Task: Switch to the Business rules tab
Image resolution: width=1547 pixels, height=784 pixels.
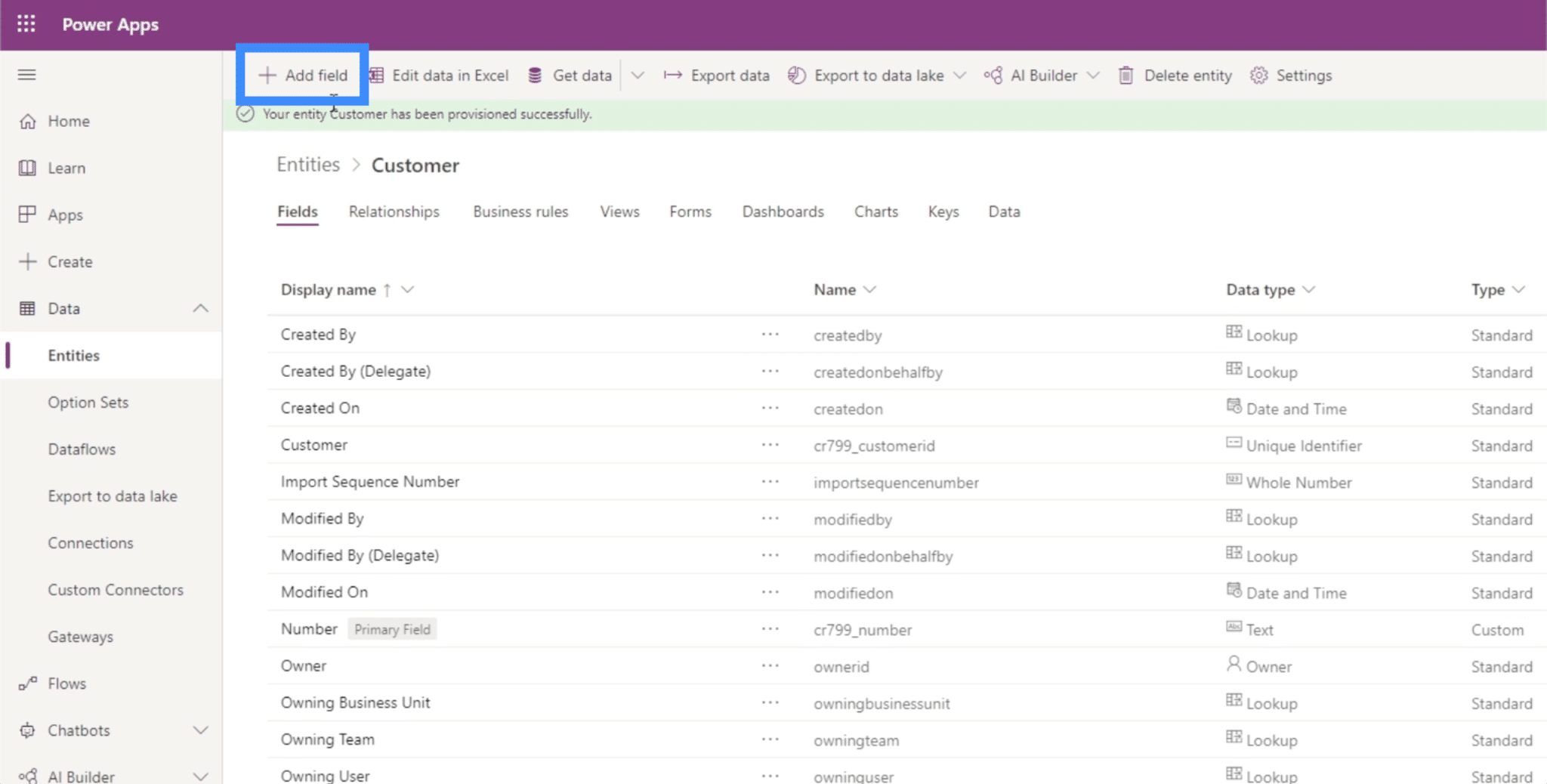Action: click(x=520, y=211)
